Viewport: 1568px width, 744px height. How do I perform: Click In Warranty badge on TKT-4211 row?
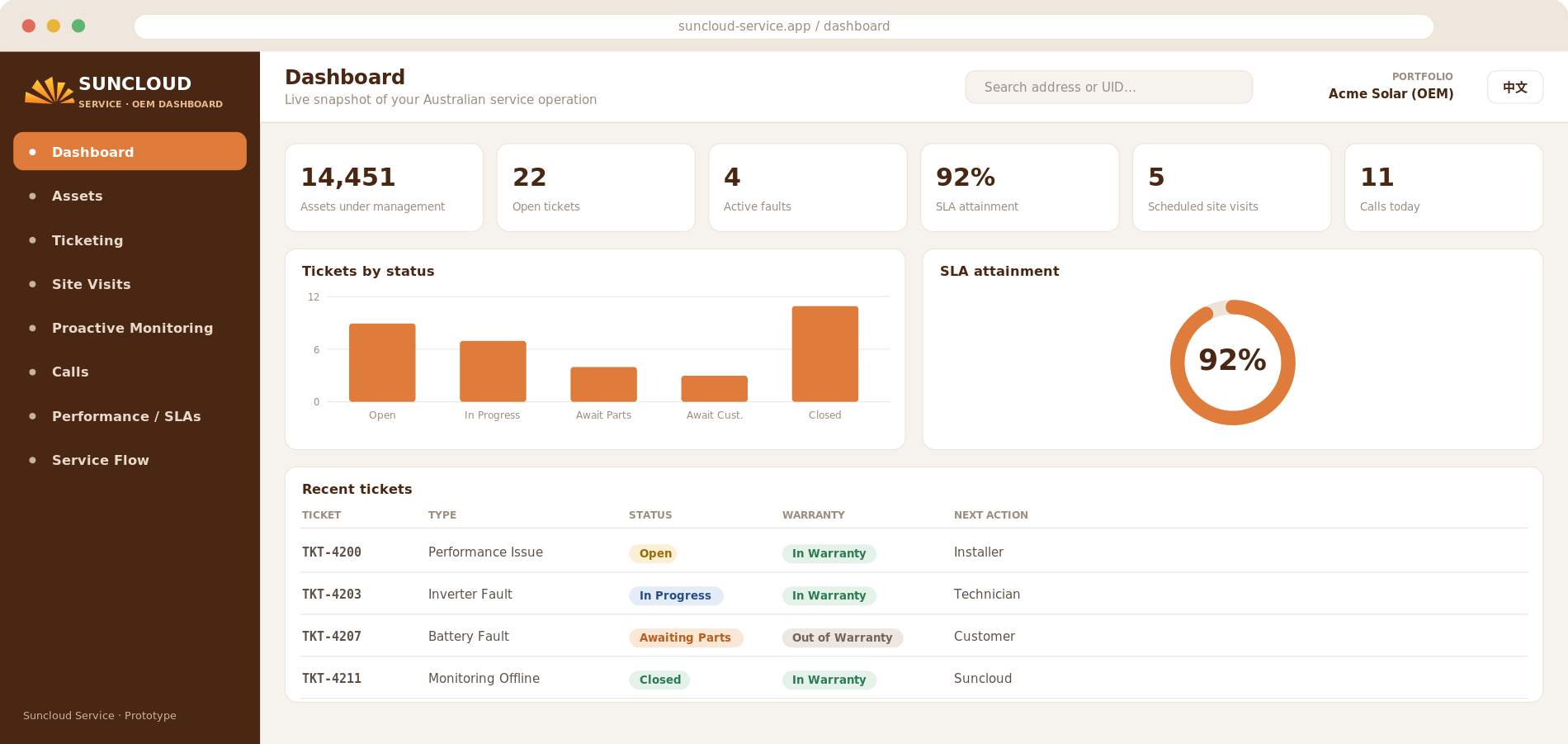[829, 680]
